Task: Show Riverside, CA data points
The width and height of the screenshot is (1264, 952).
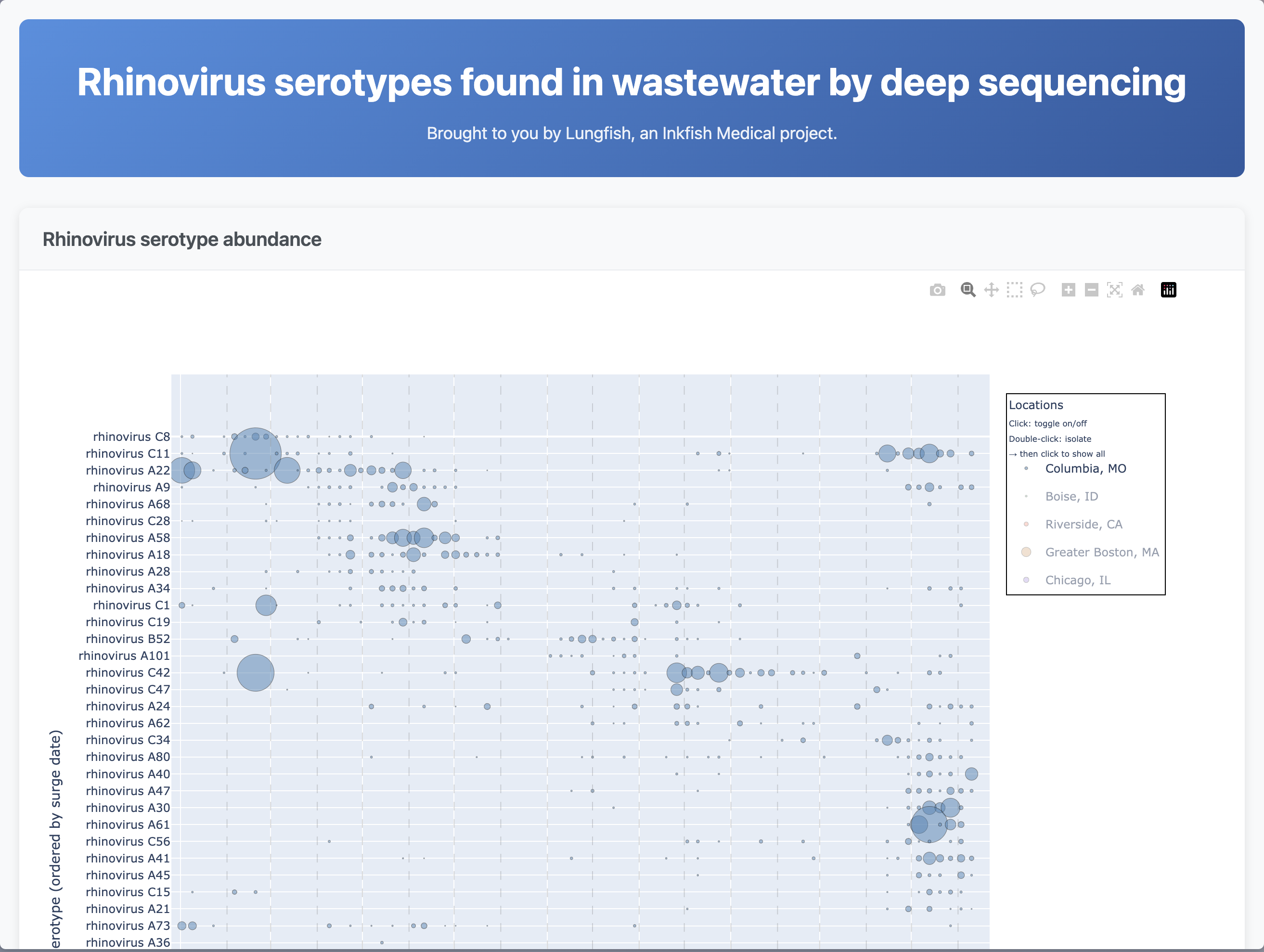Action: (1083, 524)
